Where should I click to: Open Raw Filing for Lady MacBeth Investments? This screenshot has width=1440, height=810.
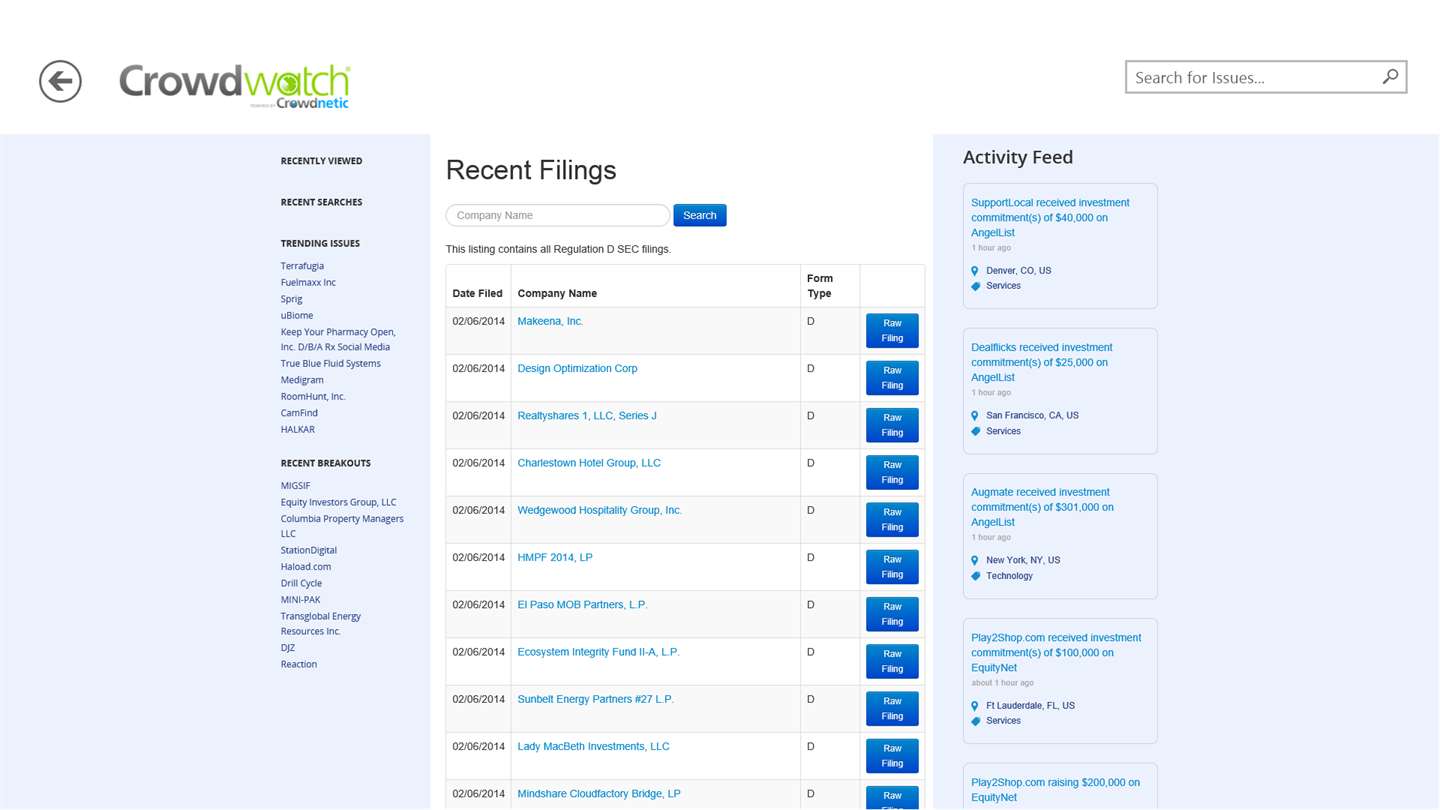pyautogui.click(x=892, y=755)
